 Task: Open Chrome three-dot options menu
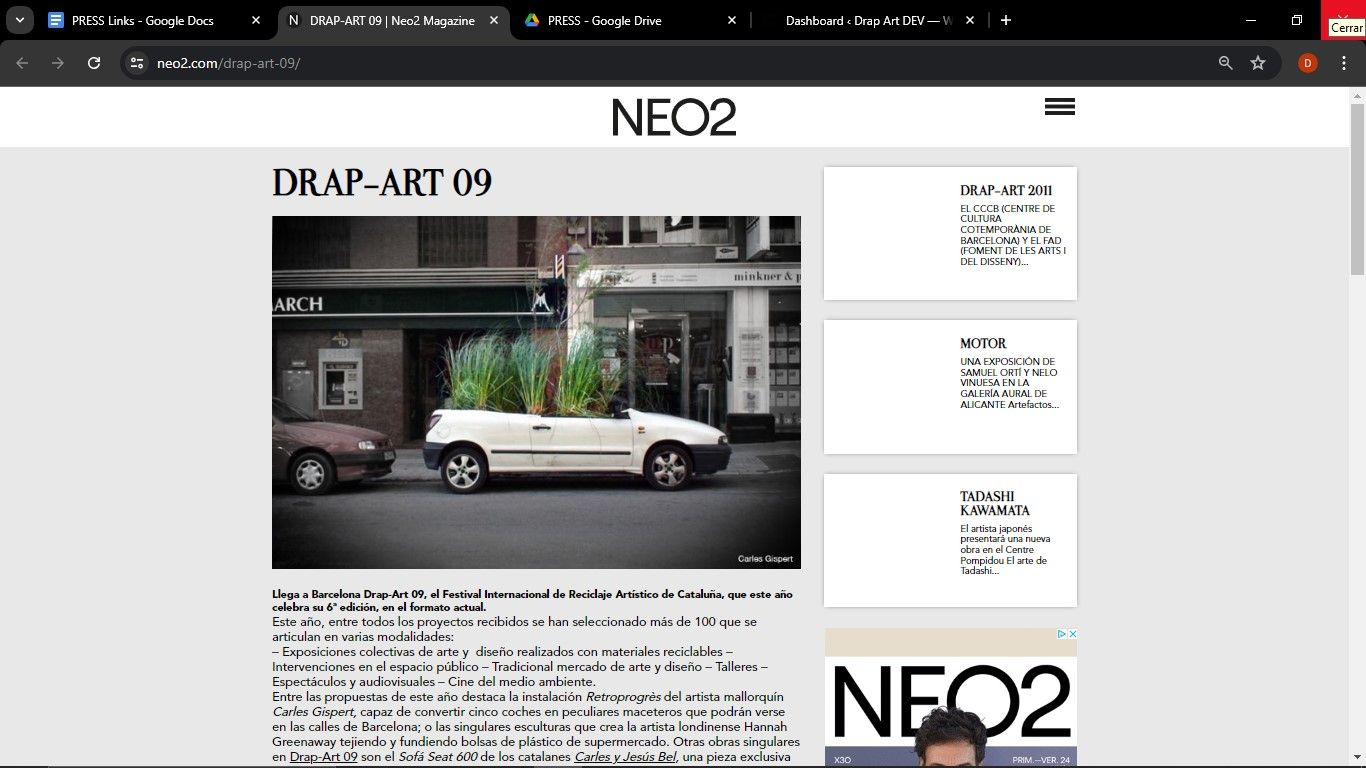pos(1343,63)
